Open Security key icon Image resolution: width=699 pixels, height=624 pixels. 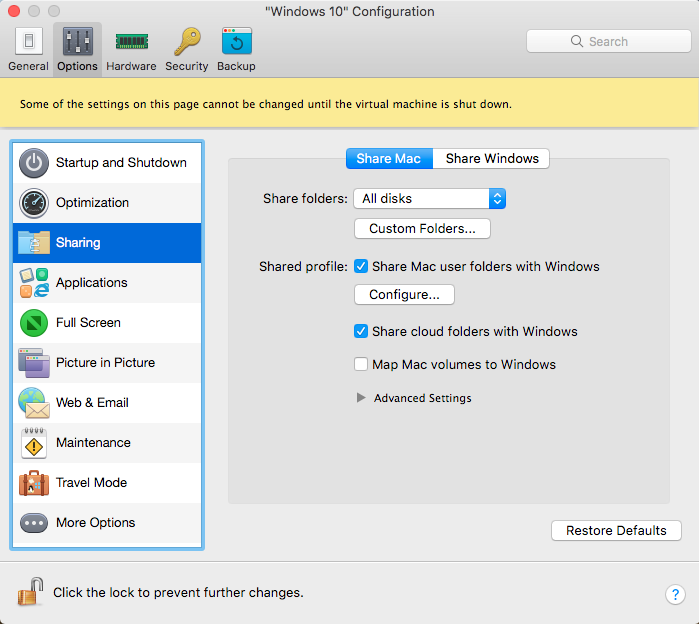coord(186,42)
